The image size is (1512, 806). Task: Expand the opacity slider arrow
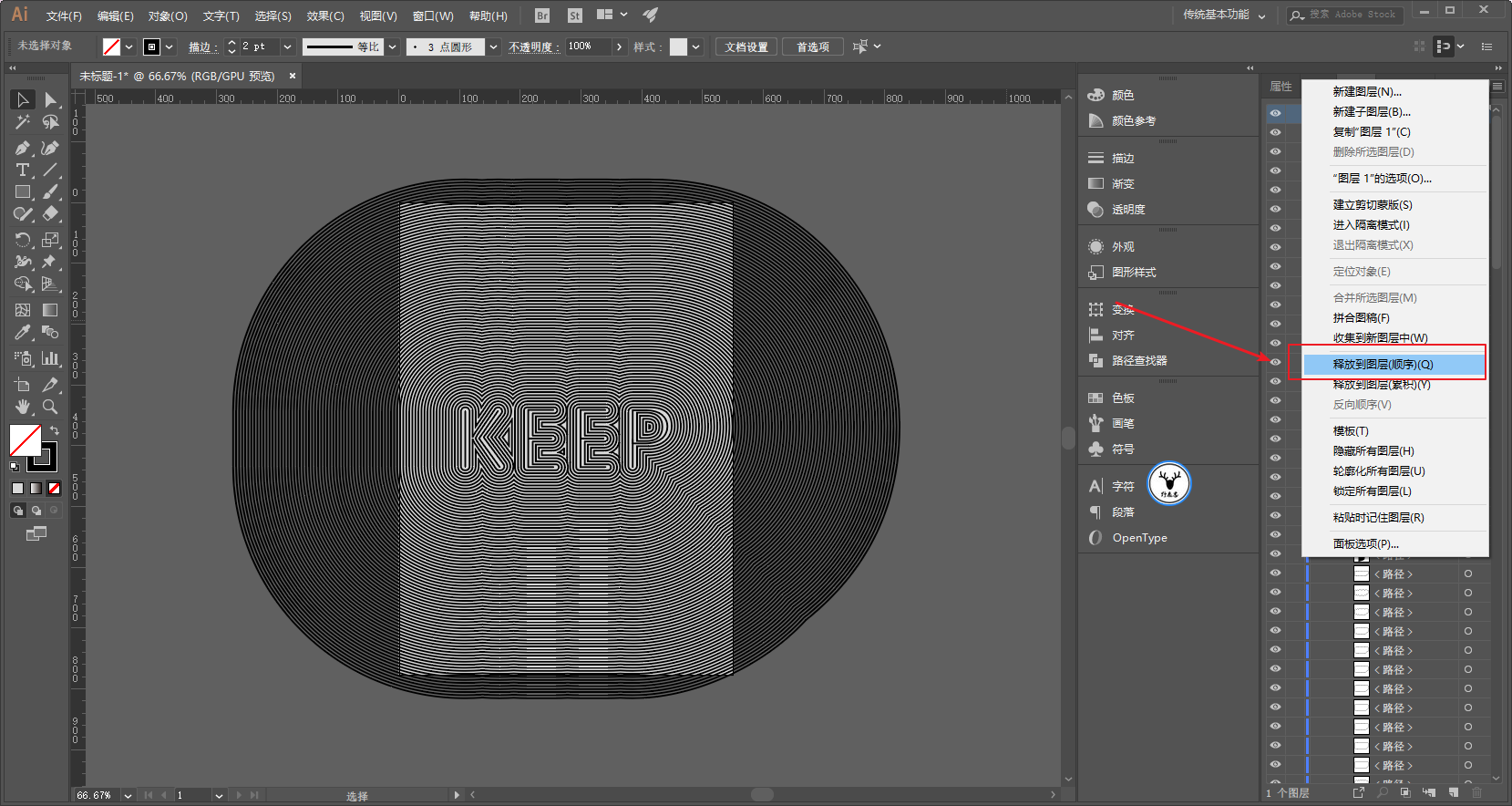[x=620, y=46]
